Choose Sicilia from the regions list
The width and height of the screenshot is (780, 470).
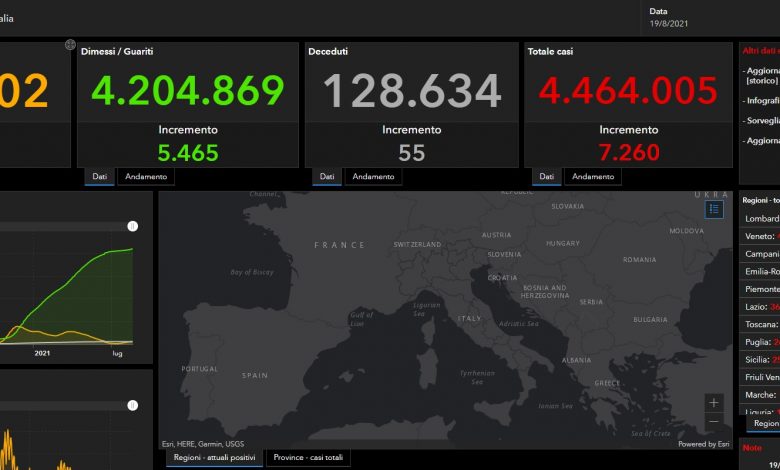(x=759, y=359)
